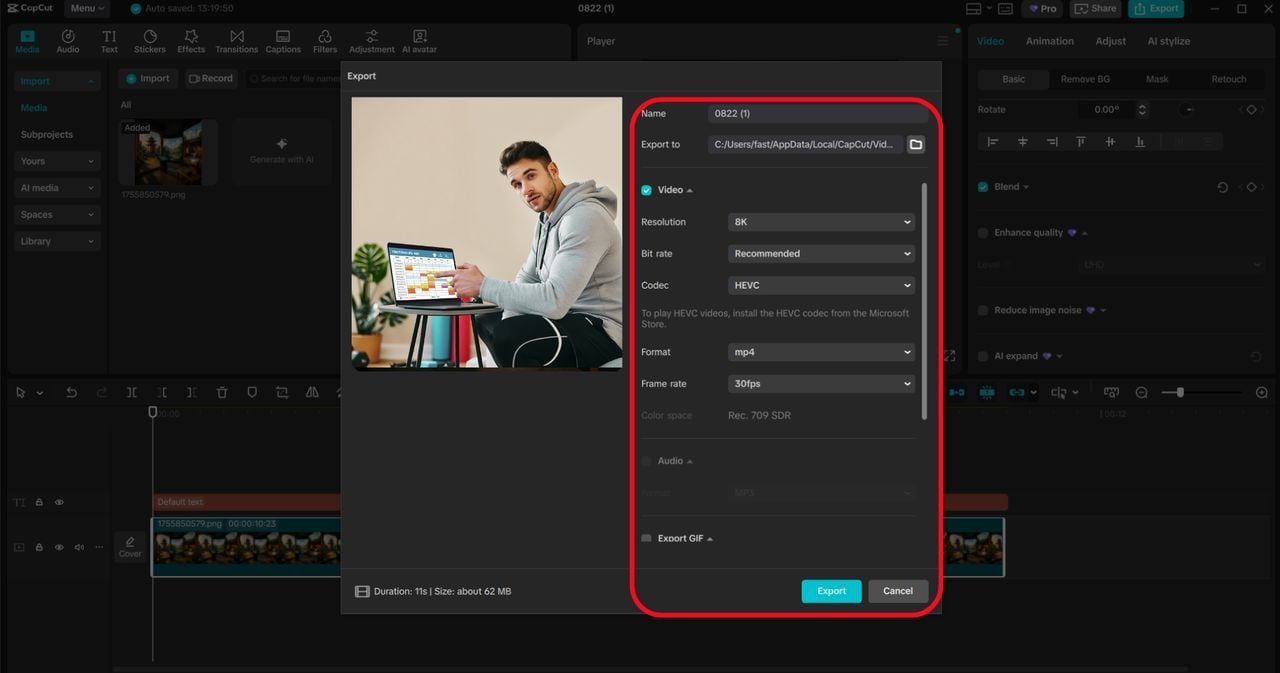Open the Stickers panel
This screenshot has width=1280, height=673.
click(x=150, y=41)
